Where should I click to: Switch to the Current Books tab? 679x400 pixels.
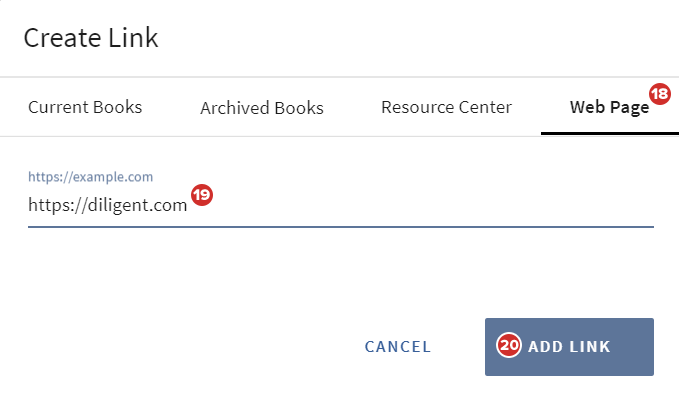pos(85,107)
